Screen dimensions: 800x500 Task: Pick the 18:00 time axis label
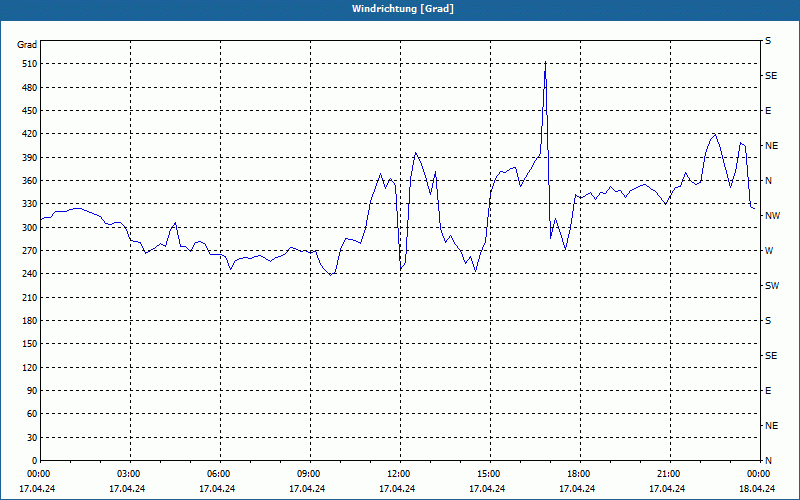(581, 474)
